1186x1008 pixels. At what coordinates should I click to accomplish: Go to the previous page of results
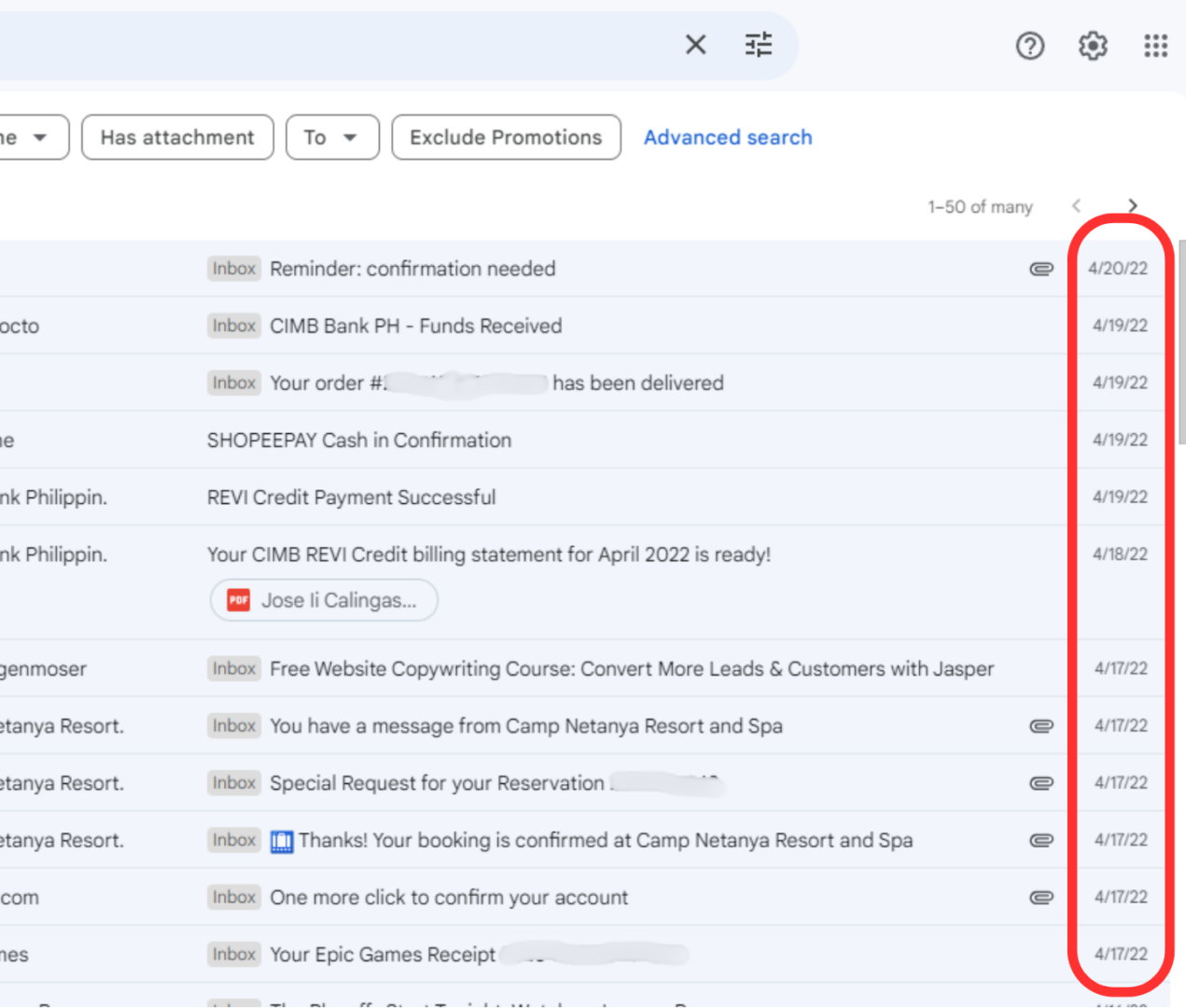(1077, 205)
